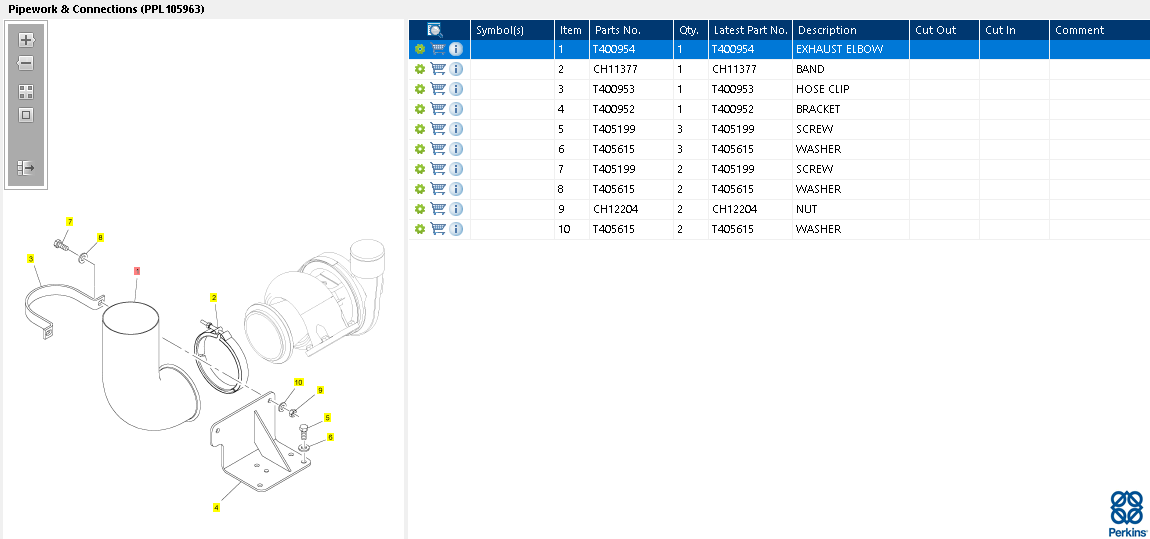
Task: Click the Comment column header
Action: coord(1099,30)
